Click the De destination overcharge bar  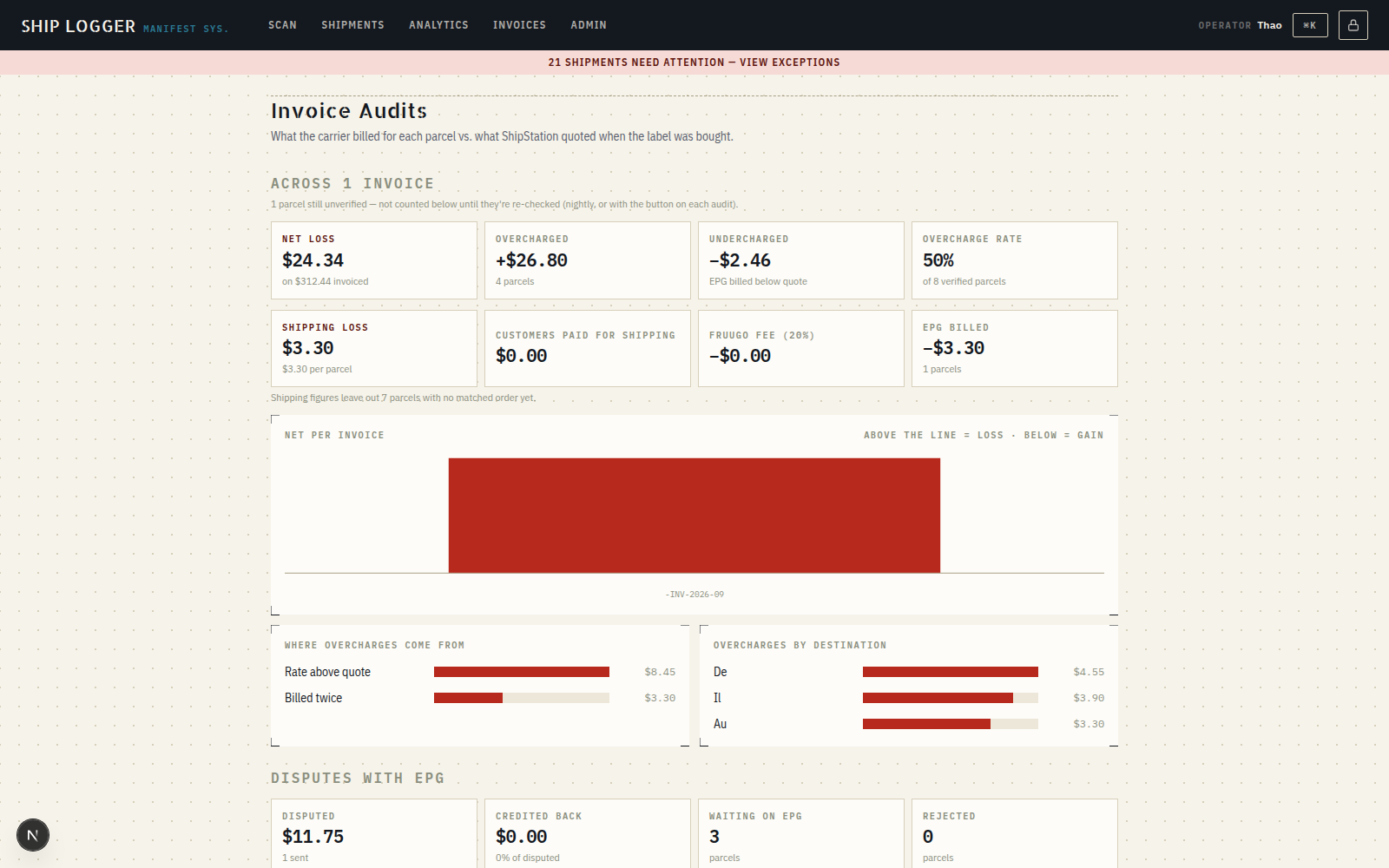coord(951,672)
